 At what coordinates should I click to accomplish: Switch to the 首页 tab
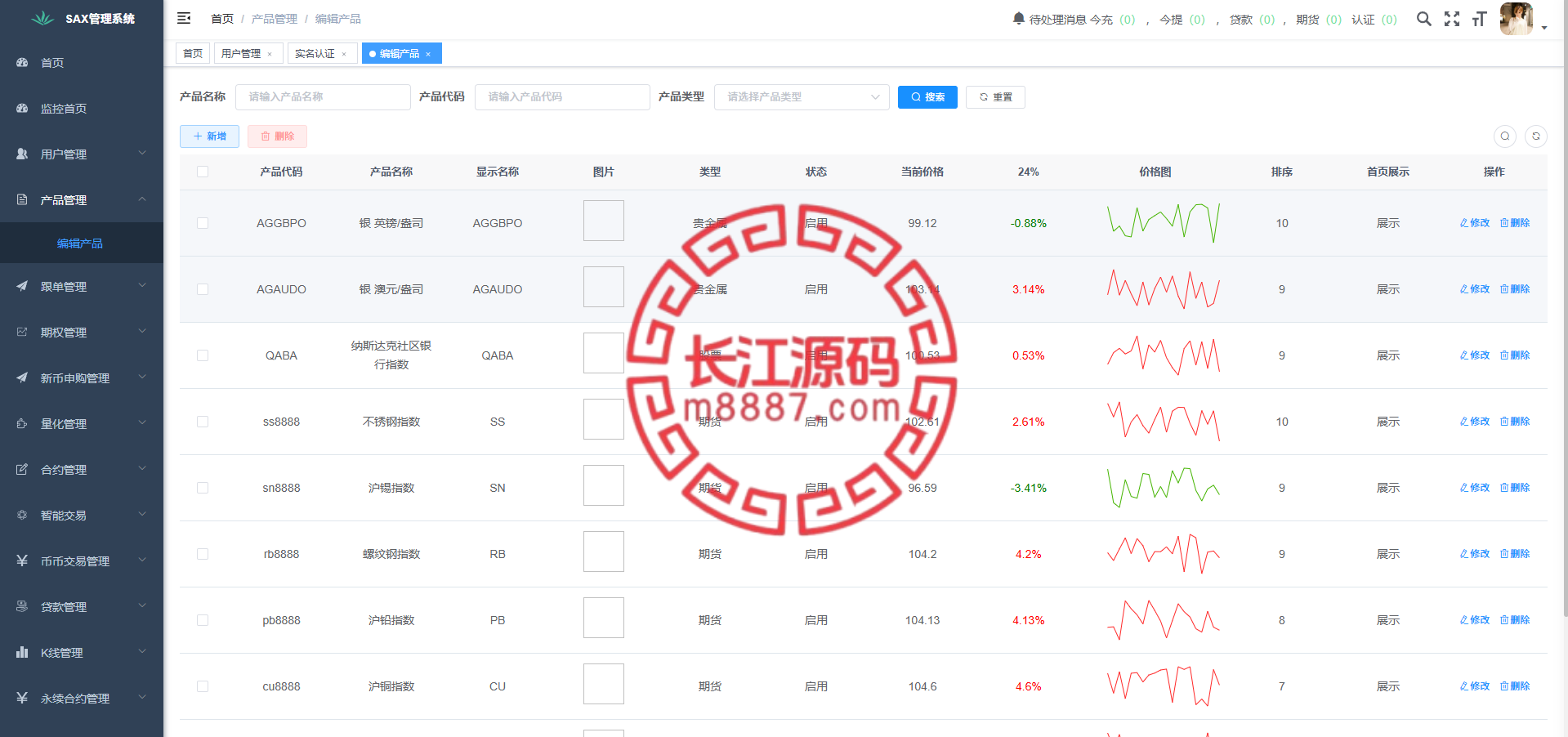[193, 54]
